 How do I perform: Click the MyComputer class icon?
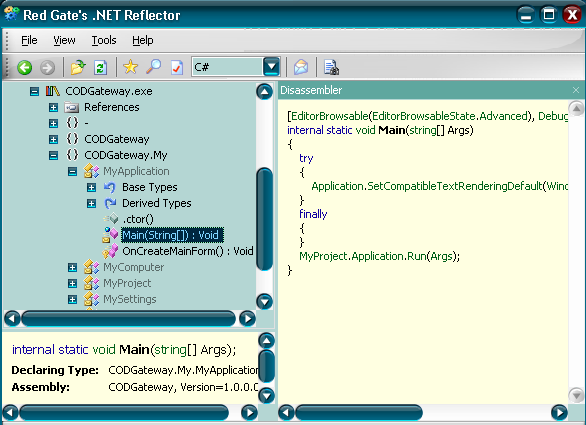click(x=91, y=267)
